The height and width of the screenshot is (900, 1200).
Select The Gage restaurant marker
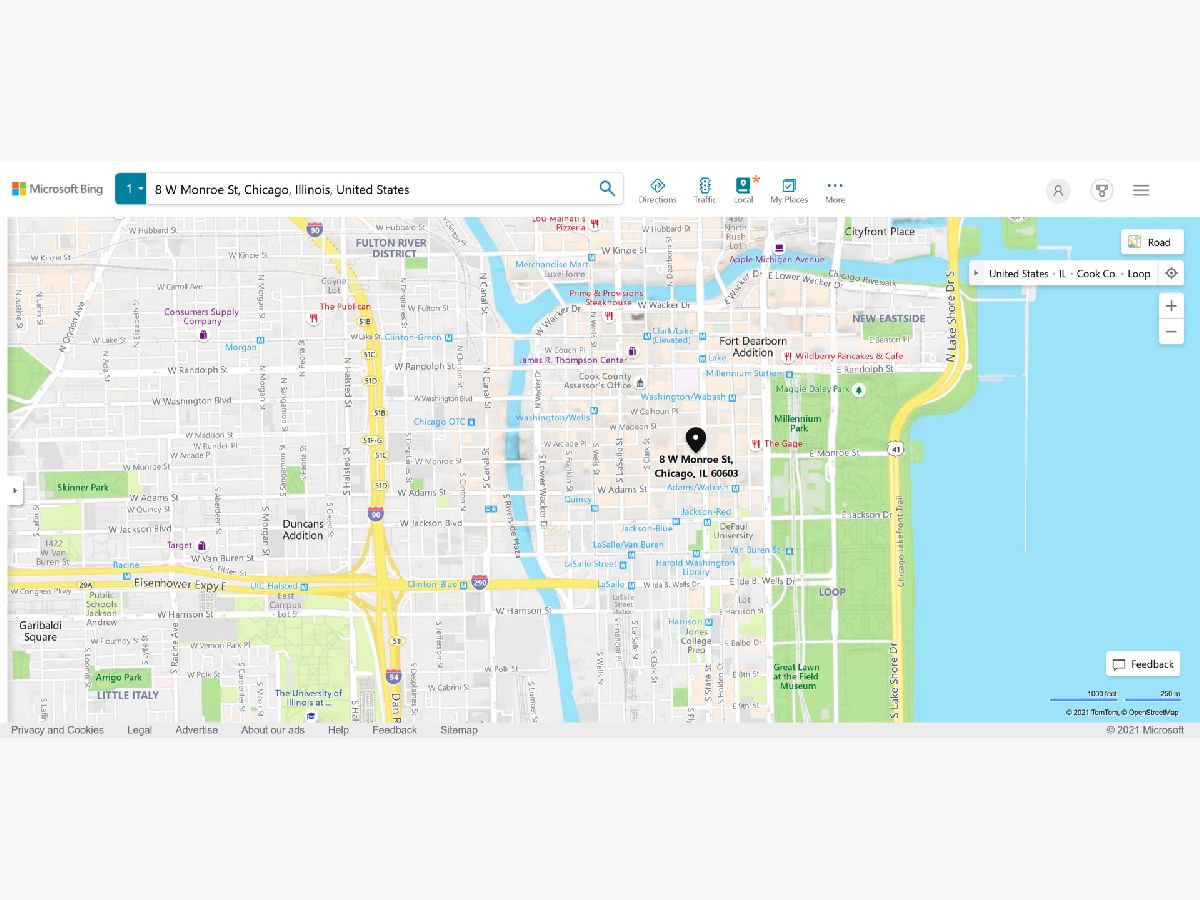point(757,444)
